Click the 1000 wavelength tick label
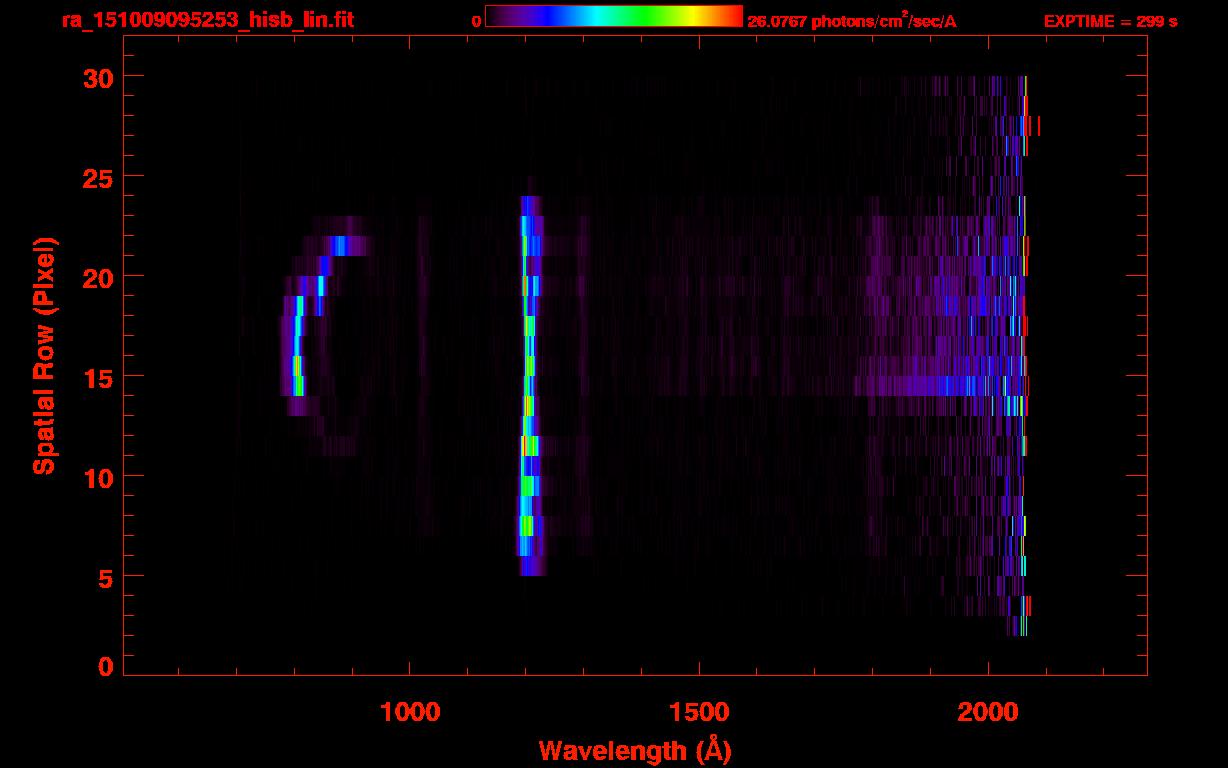 tap(410, 712)
